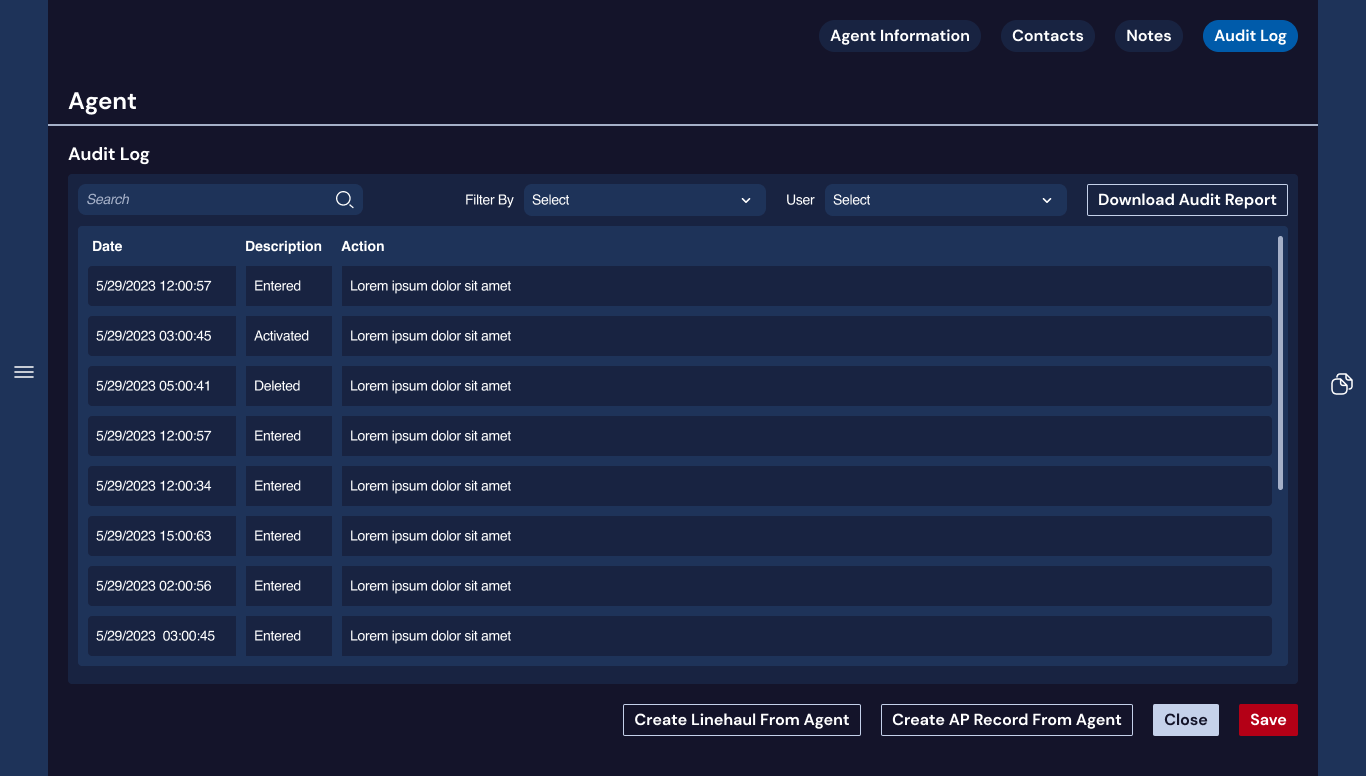Click action text in Activated row
Image resolution: width=1366 pixels, height=776 pixels.
point(430,336)
